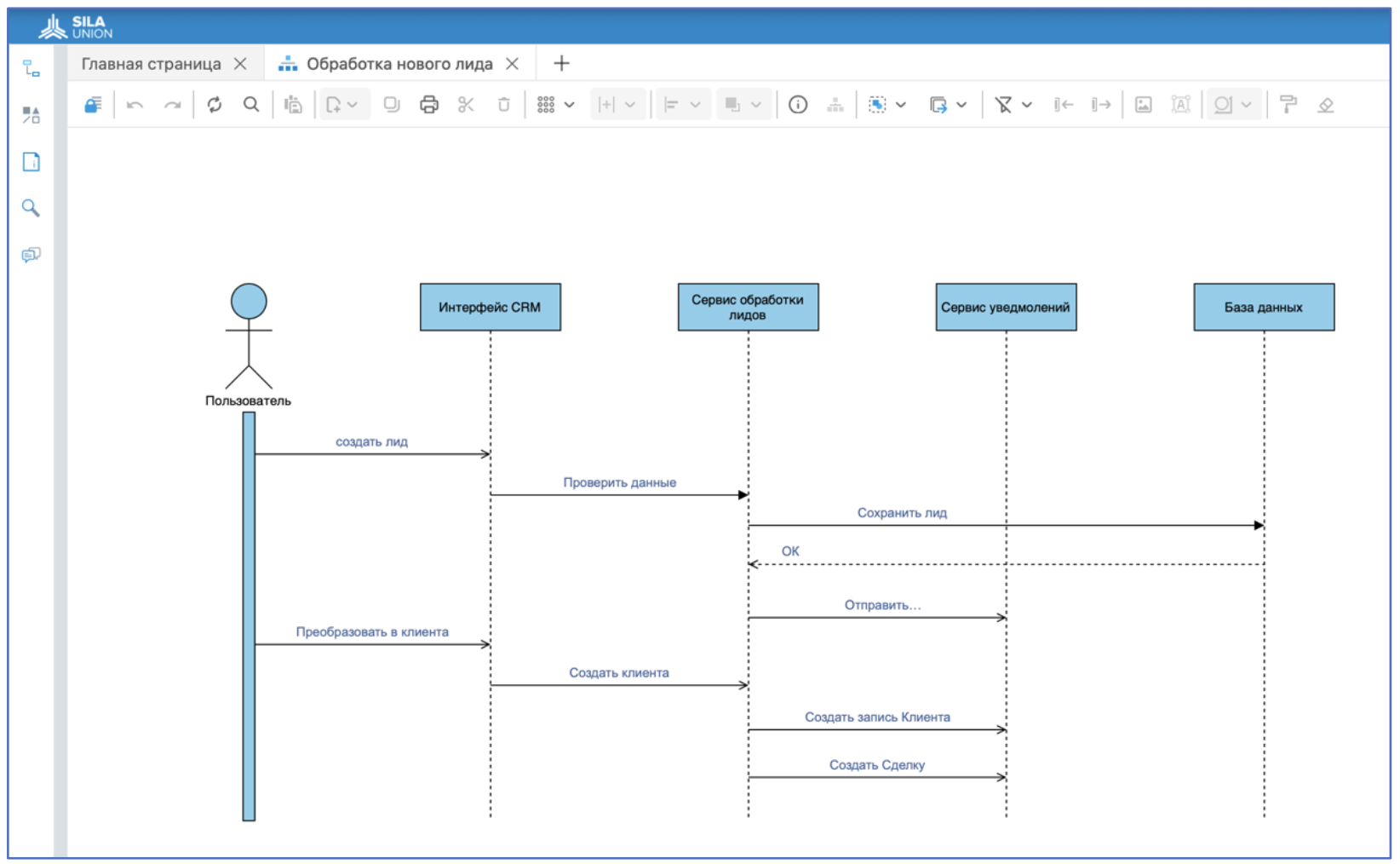Expand the selection mode dropdown arrow
Viewport: 1400px width, 864px height.
pyautogui.click(x=901, y=105)
